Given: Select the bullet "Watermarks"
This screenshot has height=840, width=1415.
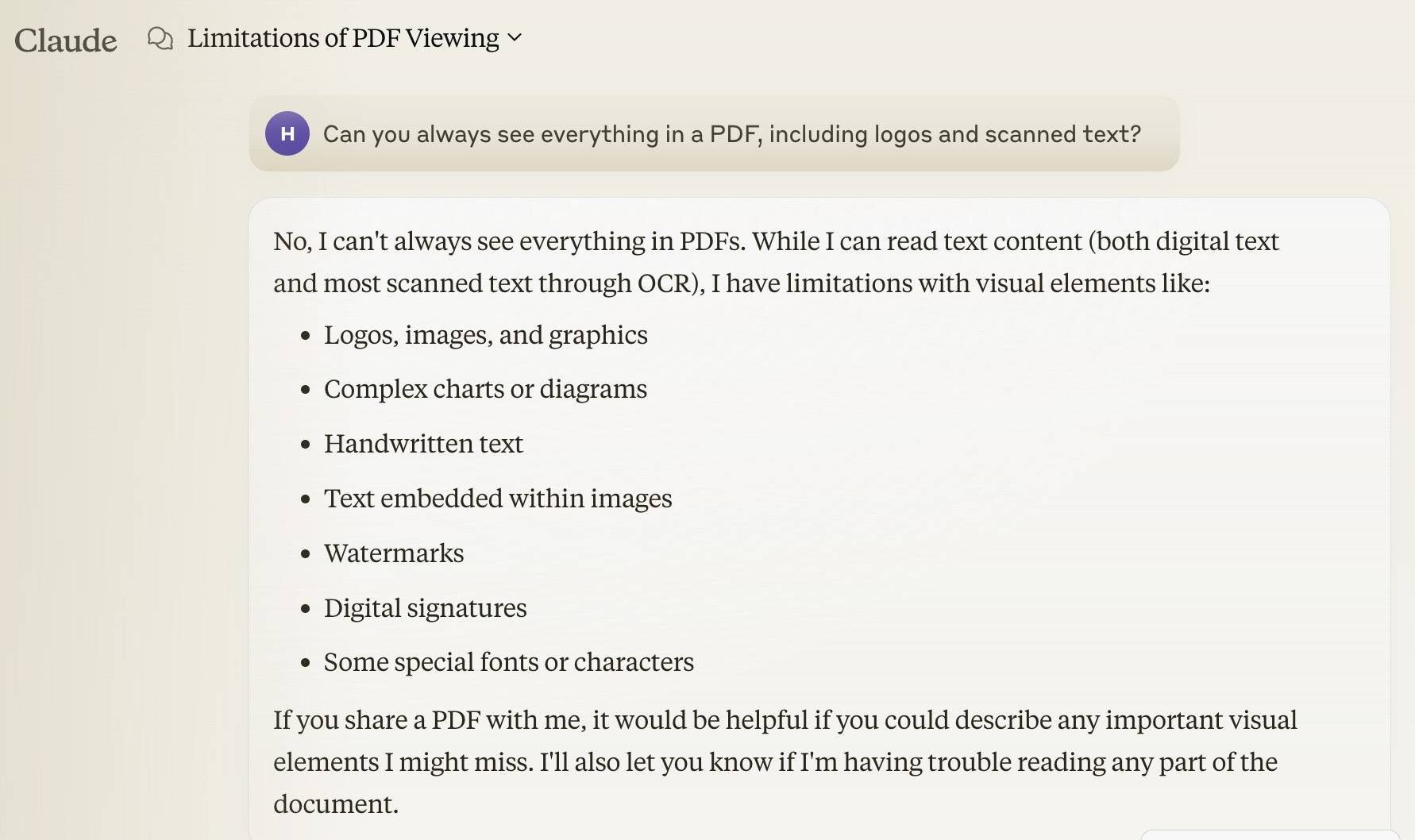Looking at the screenshot, I should coord(393,553).
